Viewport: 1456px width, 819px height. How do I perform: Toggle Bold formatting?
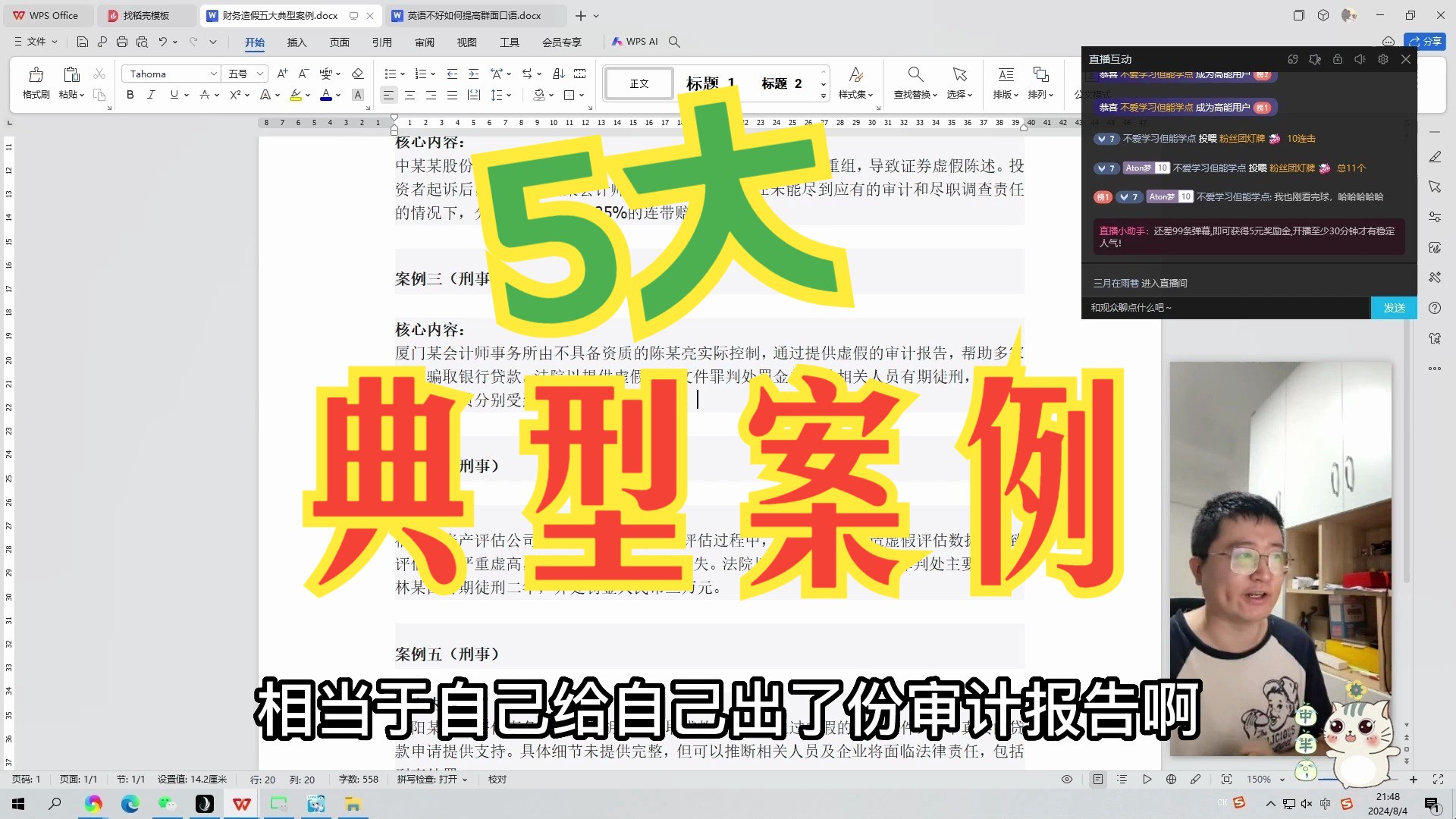(x=130, y=95)
